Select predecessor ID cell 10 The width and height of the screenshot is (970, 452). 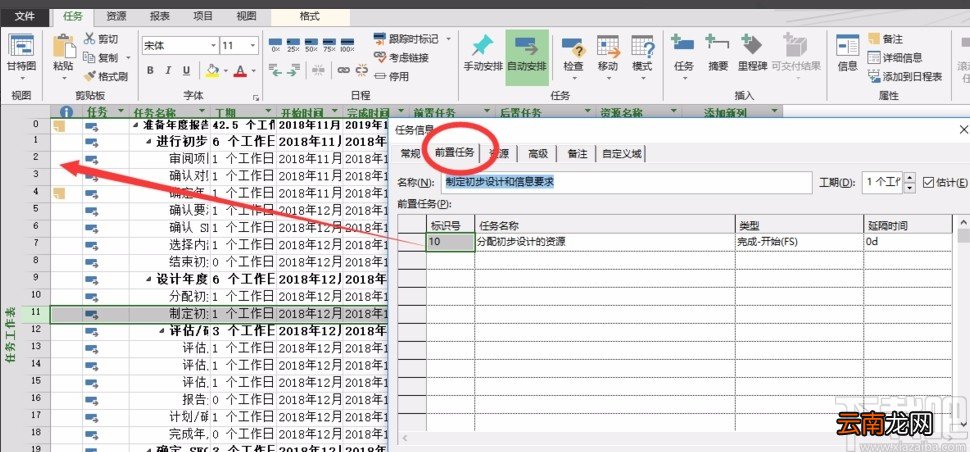(451, 242)
